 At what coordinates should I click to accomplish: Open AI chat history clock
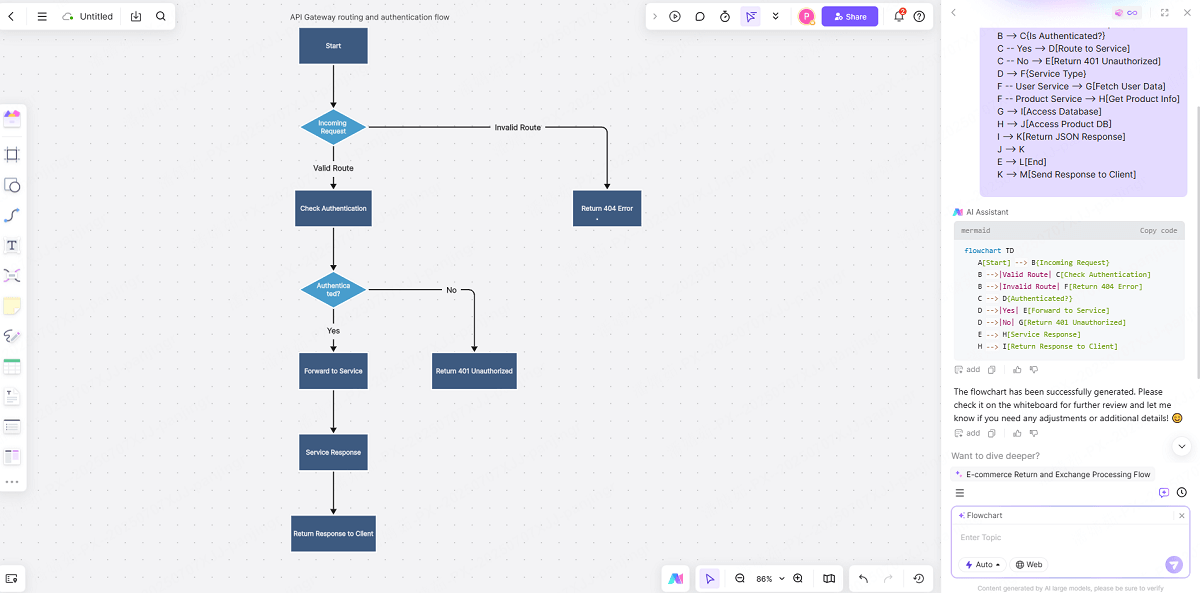[1182, 493]
